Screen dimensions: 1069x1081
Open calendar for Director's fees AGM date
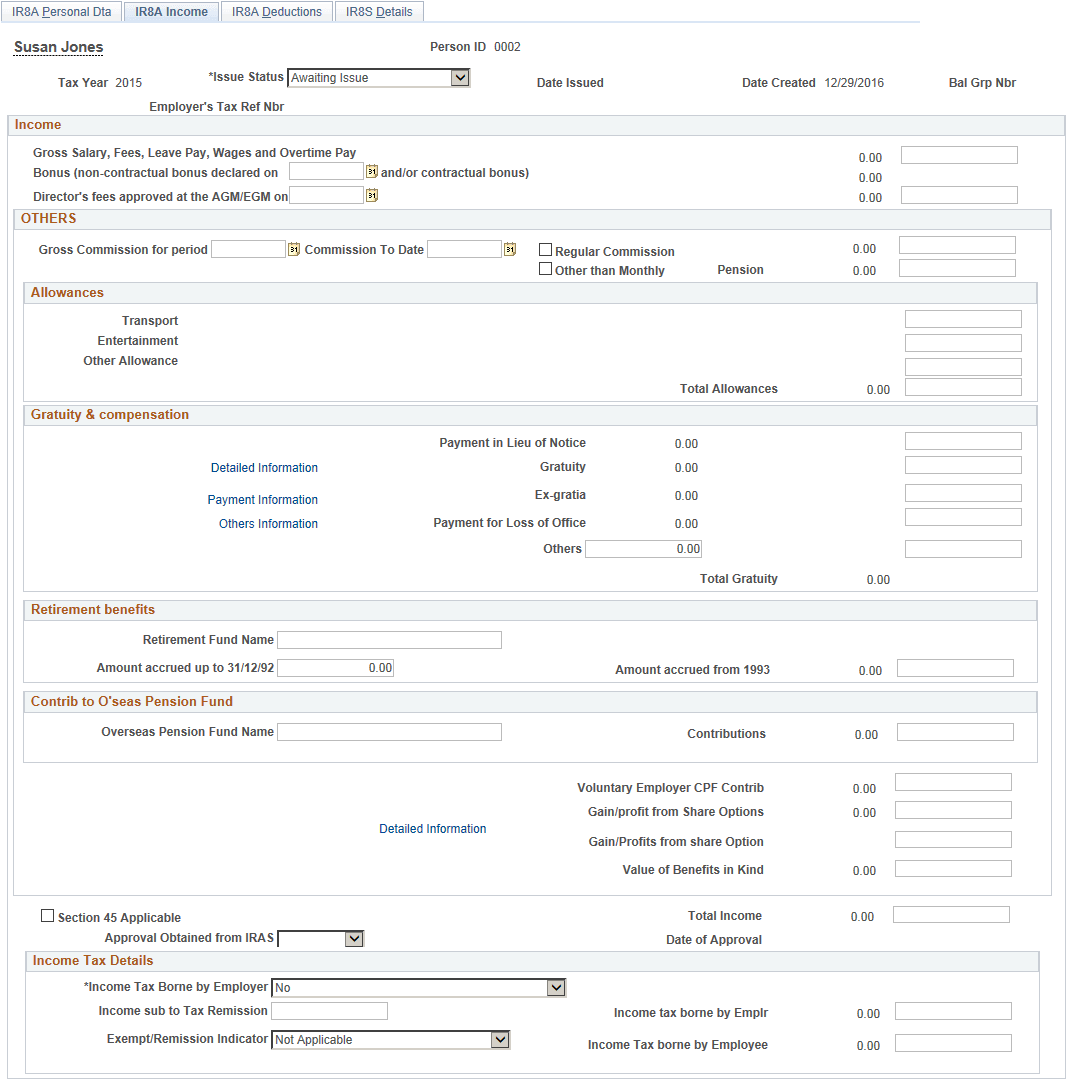[371, 194]
